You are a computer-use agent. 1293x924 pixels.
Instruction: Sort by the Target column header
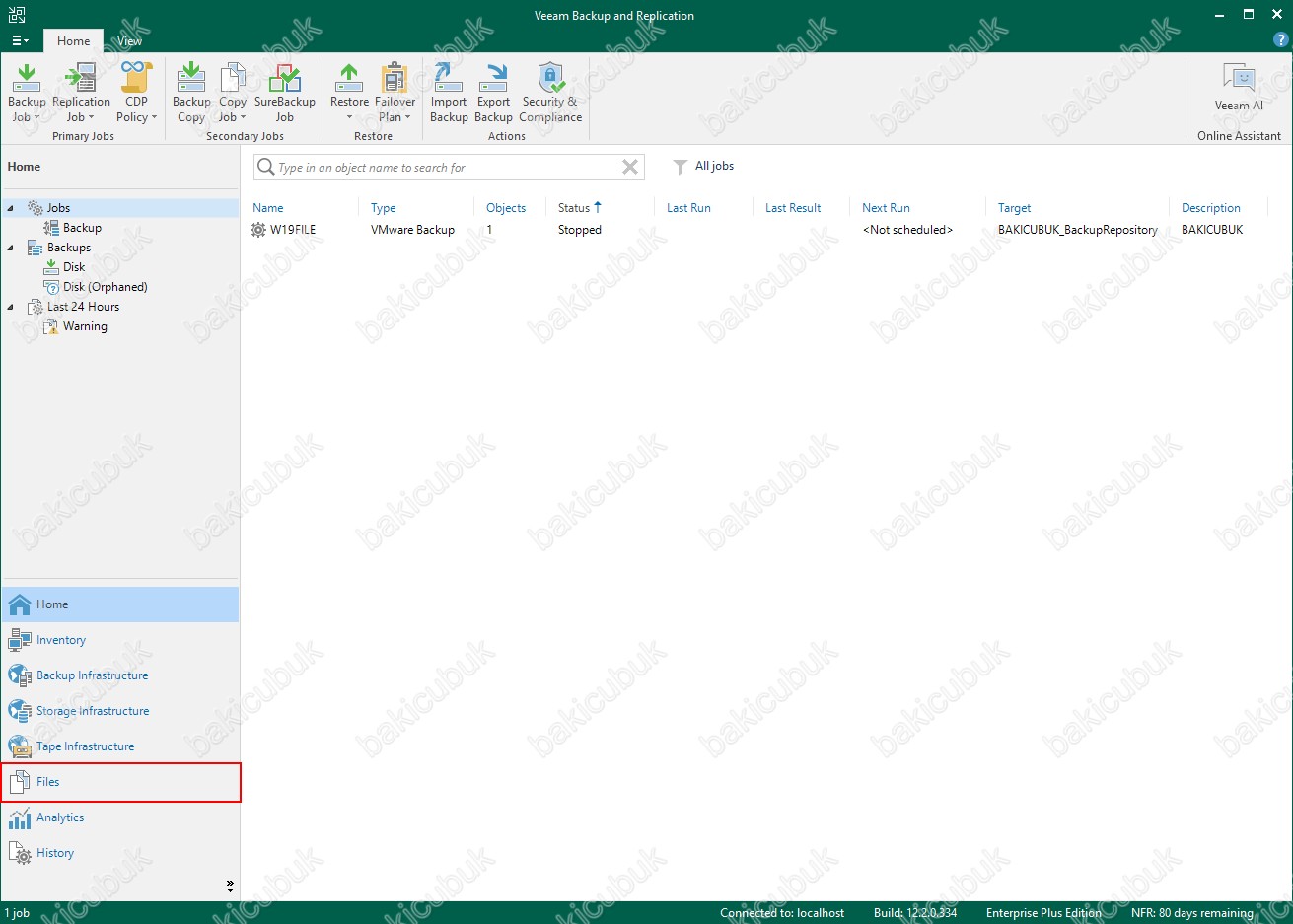[x=1014, y=208]
